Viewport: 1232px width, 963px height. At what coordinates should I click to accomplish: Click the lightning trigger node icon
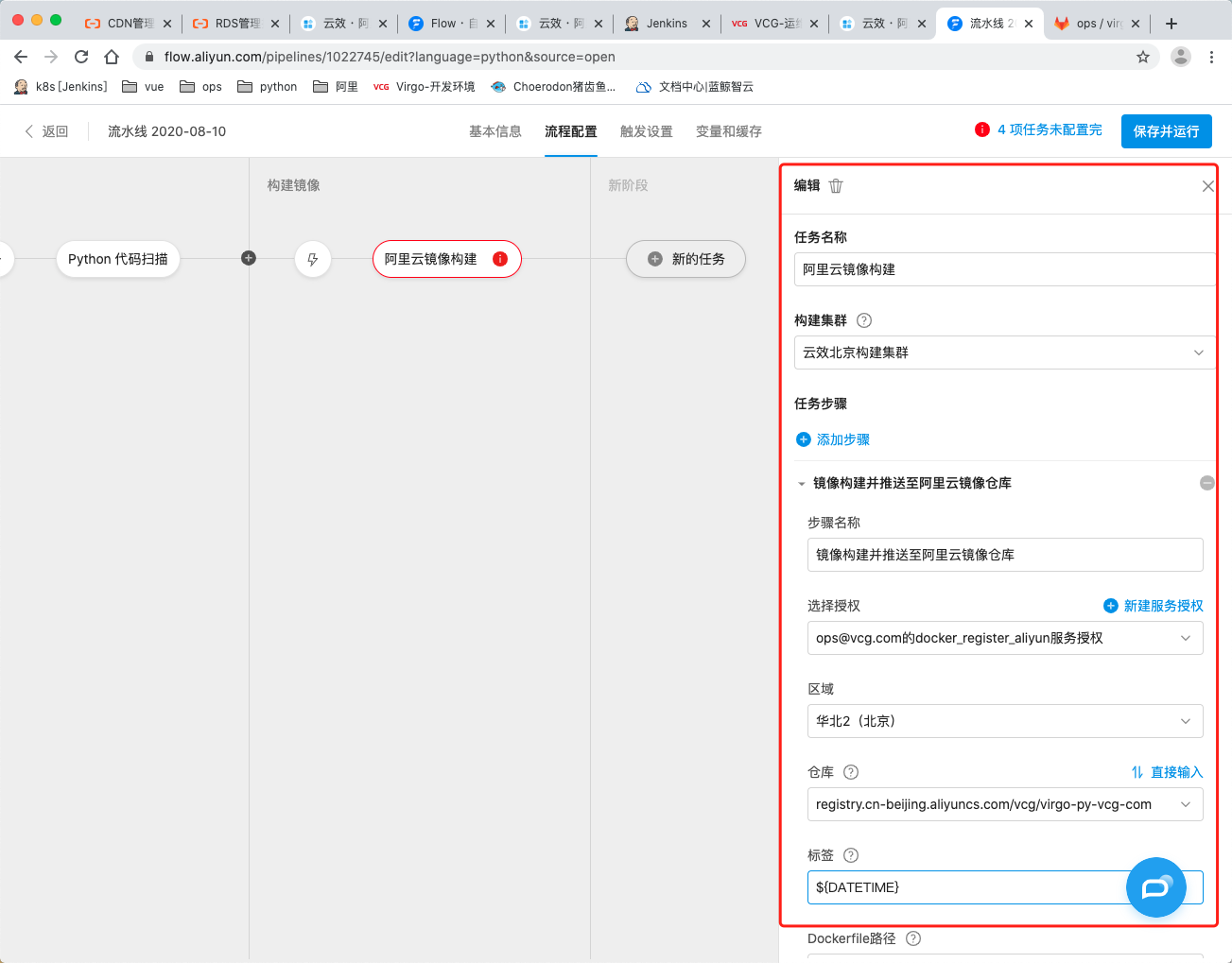click(313, 259)
